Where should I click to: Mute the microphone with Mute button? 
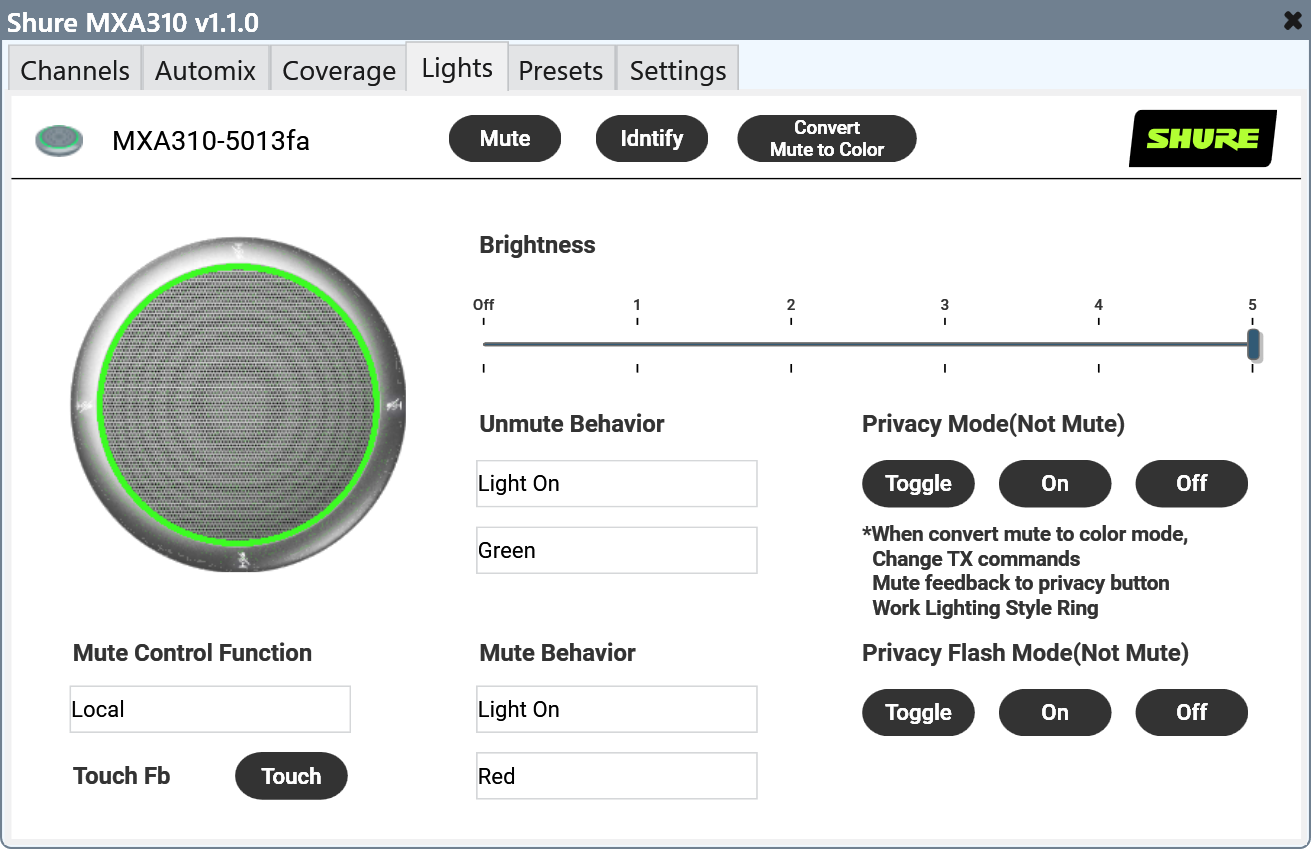point(505,138)
